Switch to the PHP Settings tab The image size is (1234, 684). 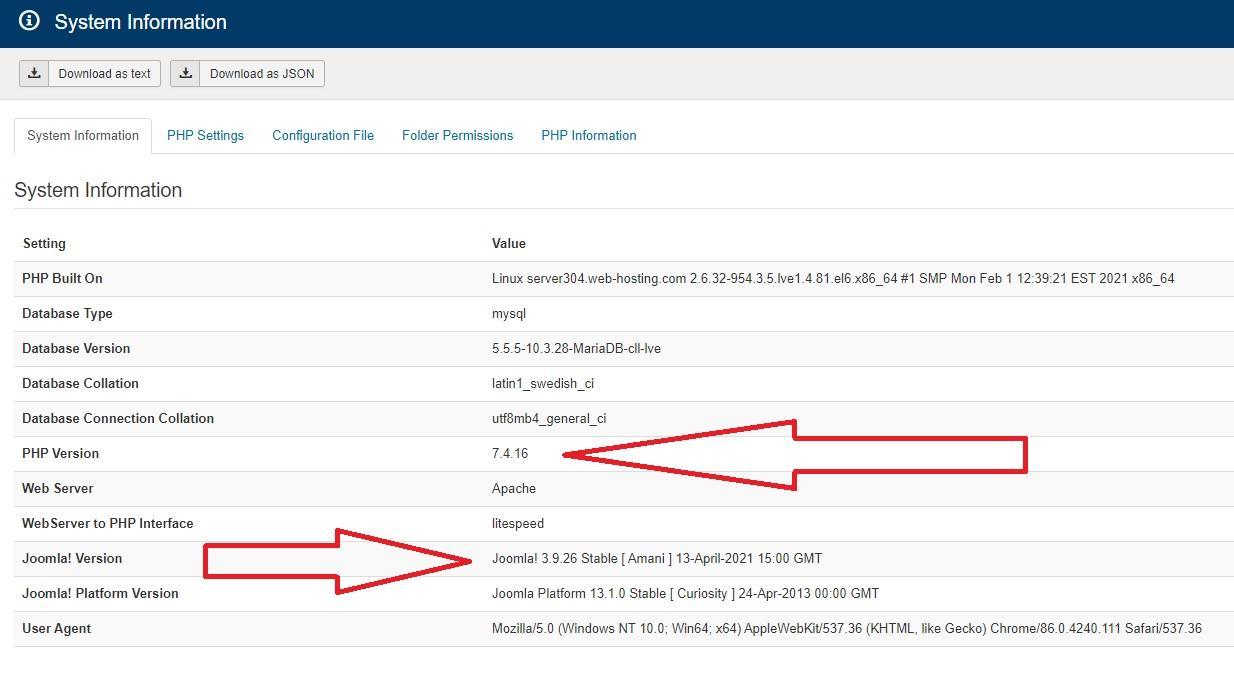(205, 135)
